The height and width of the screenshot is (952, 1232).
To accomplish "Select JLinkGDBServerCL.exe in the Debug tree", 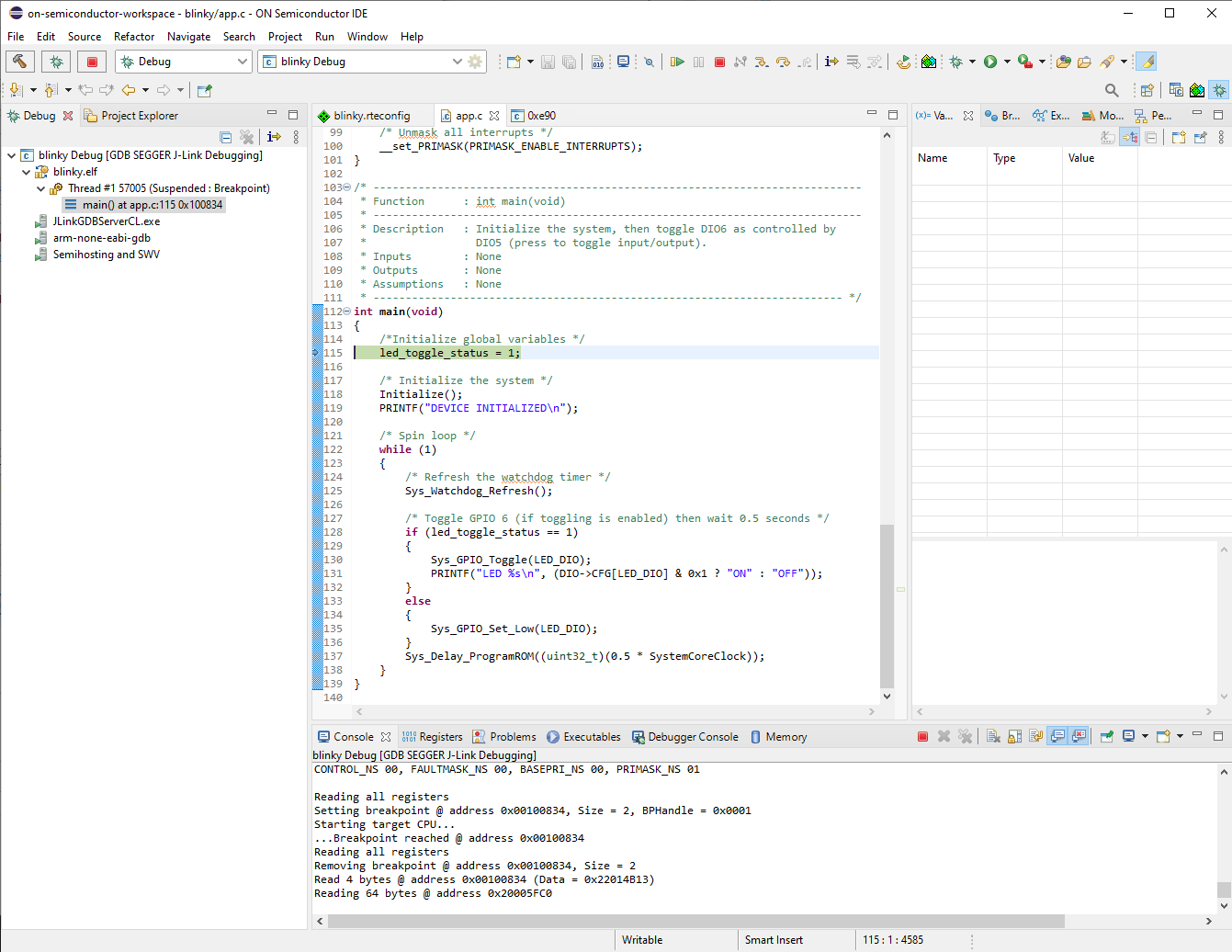I will pyautogui.click(x=106, y=221).
